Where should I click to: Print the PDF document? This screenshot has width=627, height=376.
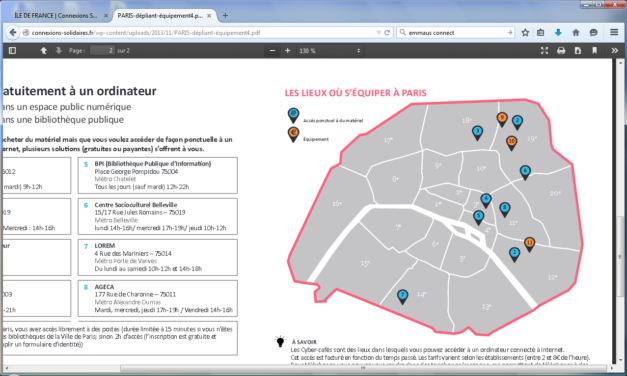(x=561, y=50)
